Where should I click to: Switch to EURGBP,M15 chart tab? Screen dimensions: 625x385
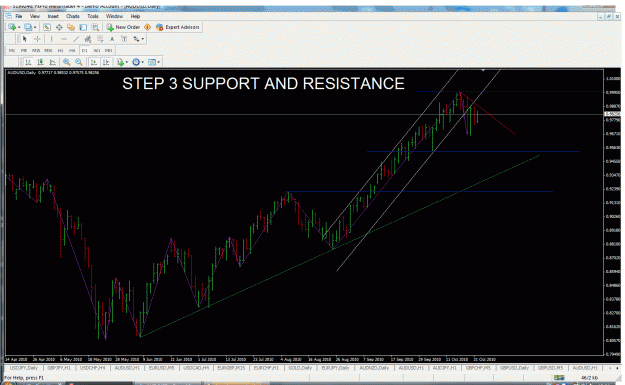(231, 368)
